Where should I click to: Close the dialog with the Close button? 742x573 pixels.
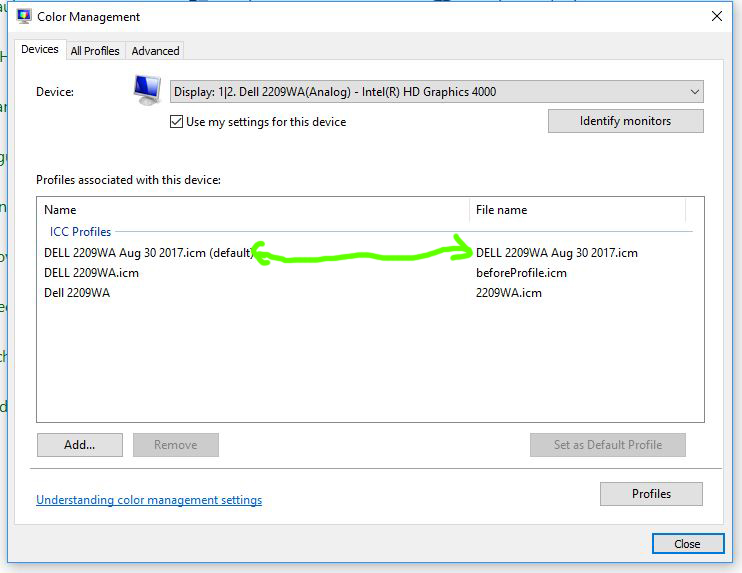687,544
